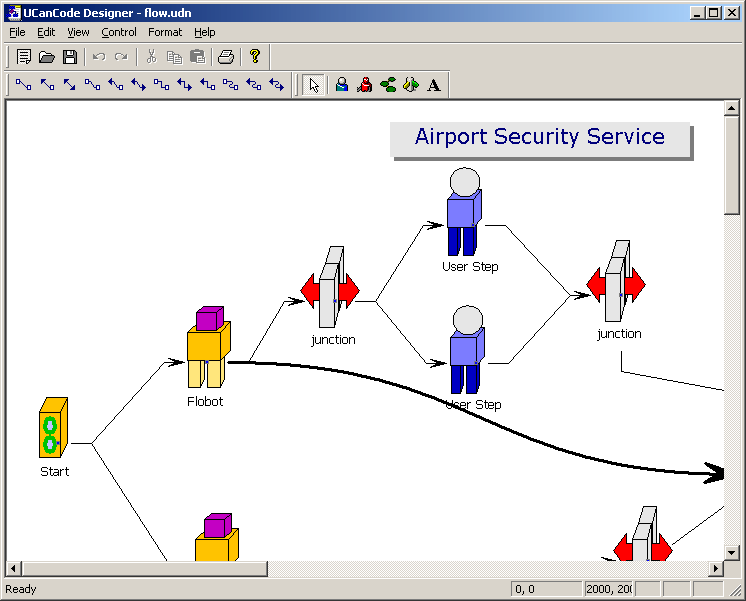Select the rounded-corner link tool with one arrow

coord(254,85)
